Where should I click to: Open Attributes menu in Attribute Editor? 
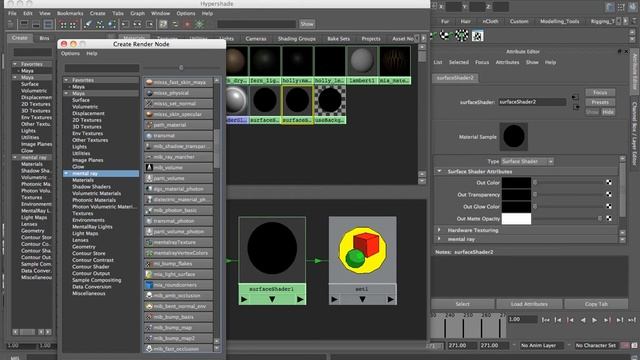tap(507, 62)
